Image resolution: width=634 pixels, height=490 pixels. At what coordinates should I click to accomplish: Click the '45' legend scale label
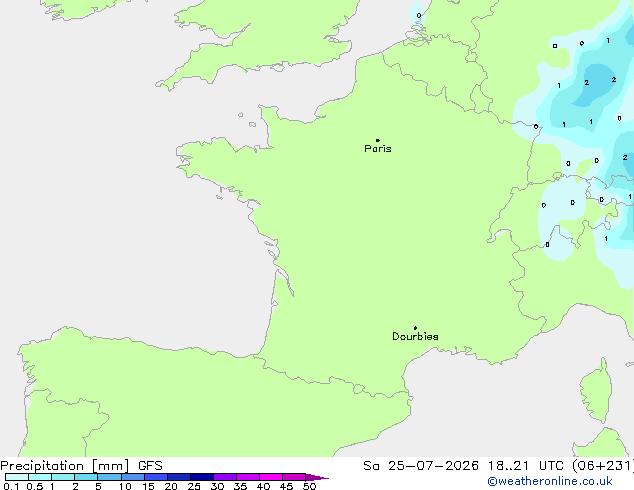pos(286,486)
